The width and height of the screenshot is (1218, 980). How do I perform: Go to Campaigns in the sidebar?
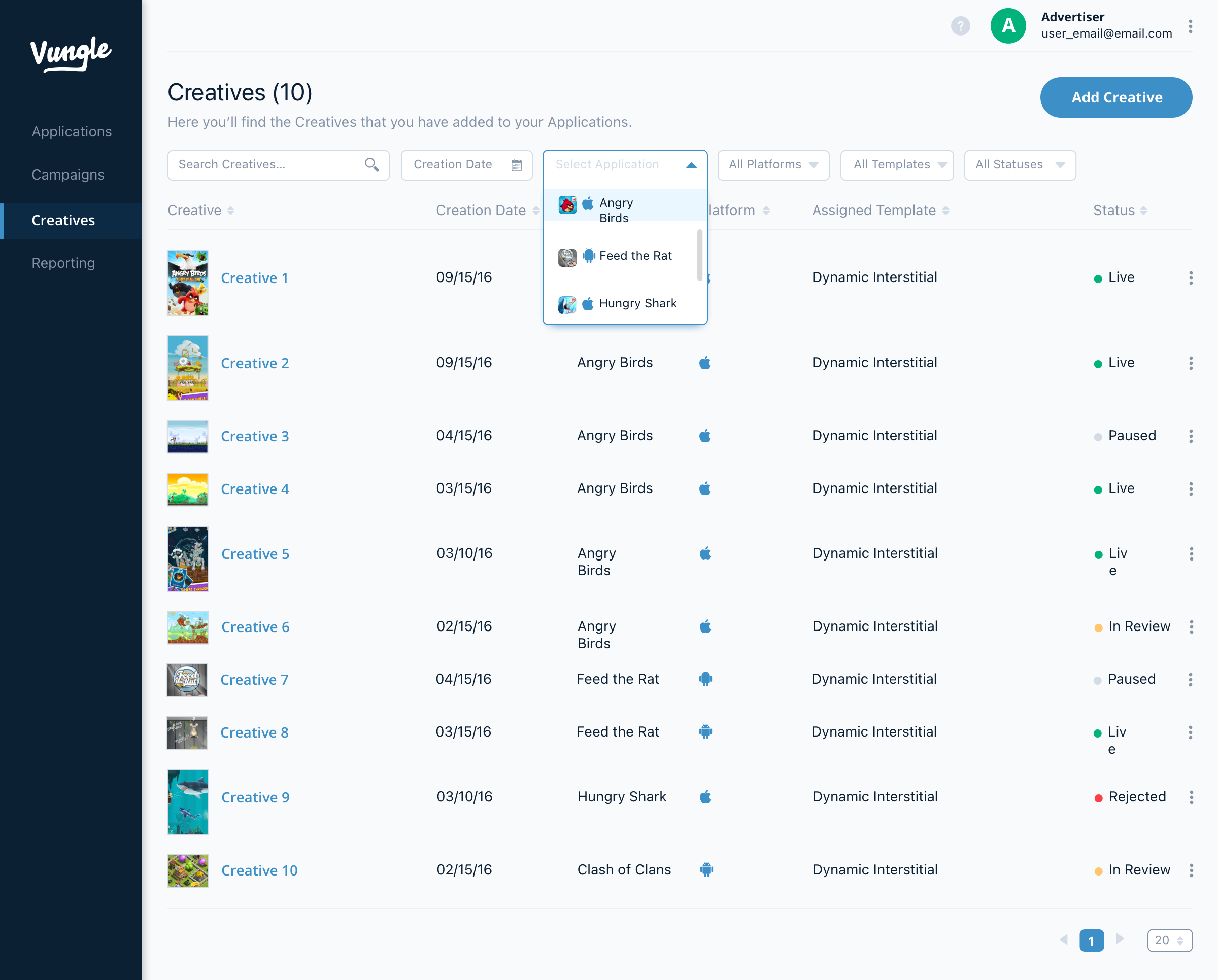[x=68, y=175]
